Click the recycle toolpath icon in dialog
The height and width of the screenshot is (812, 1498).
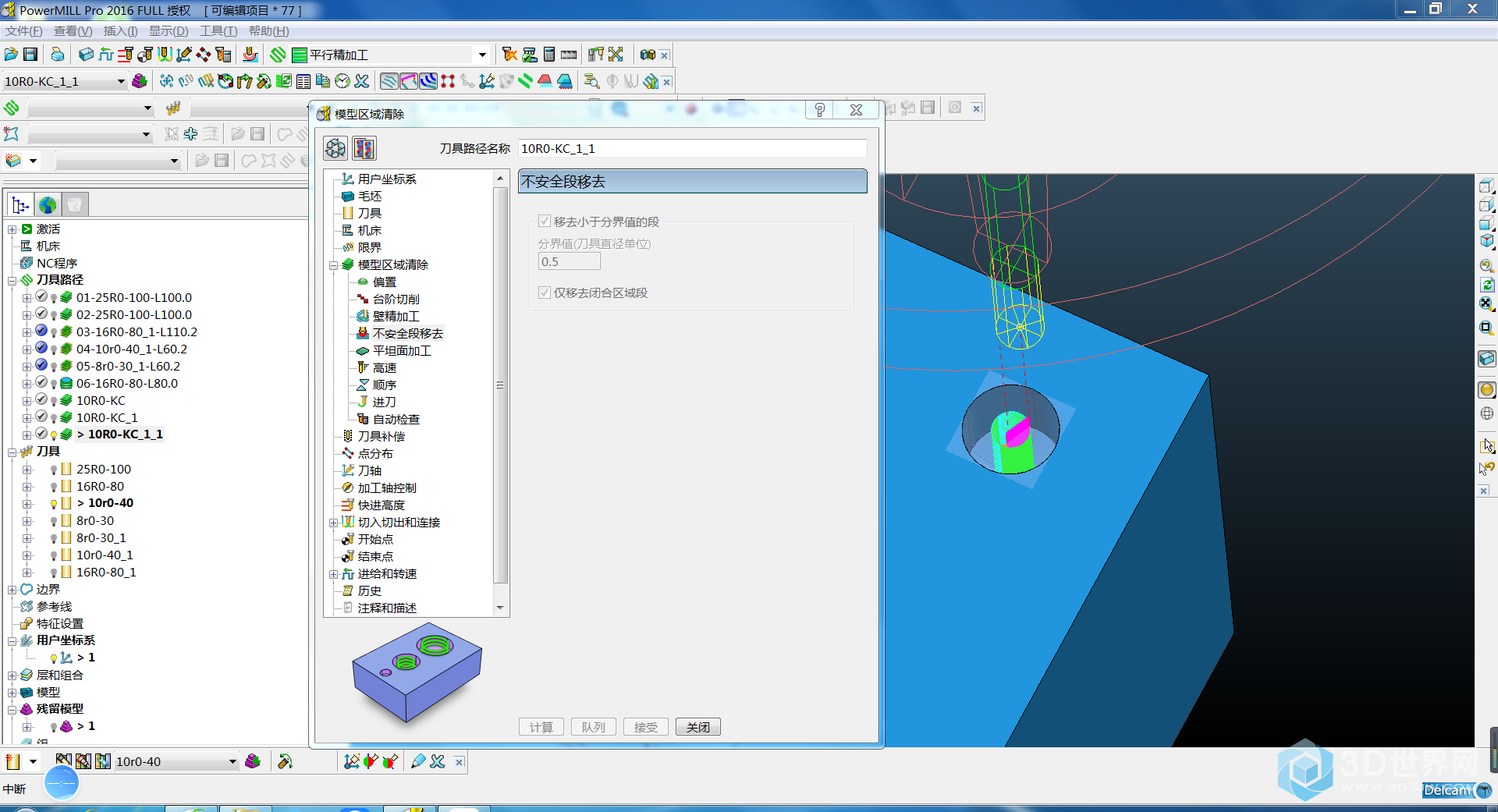point(335,148)
